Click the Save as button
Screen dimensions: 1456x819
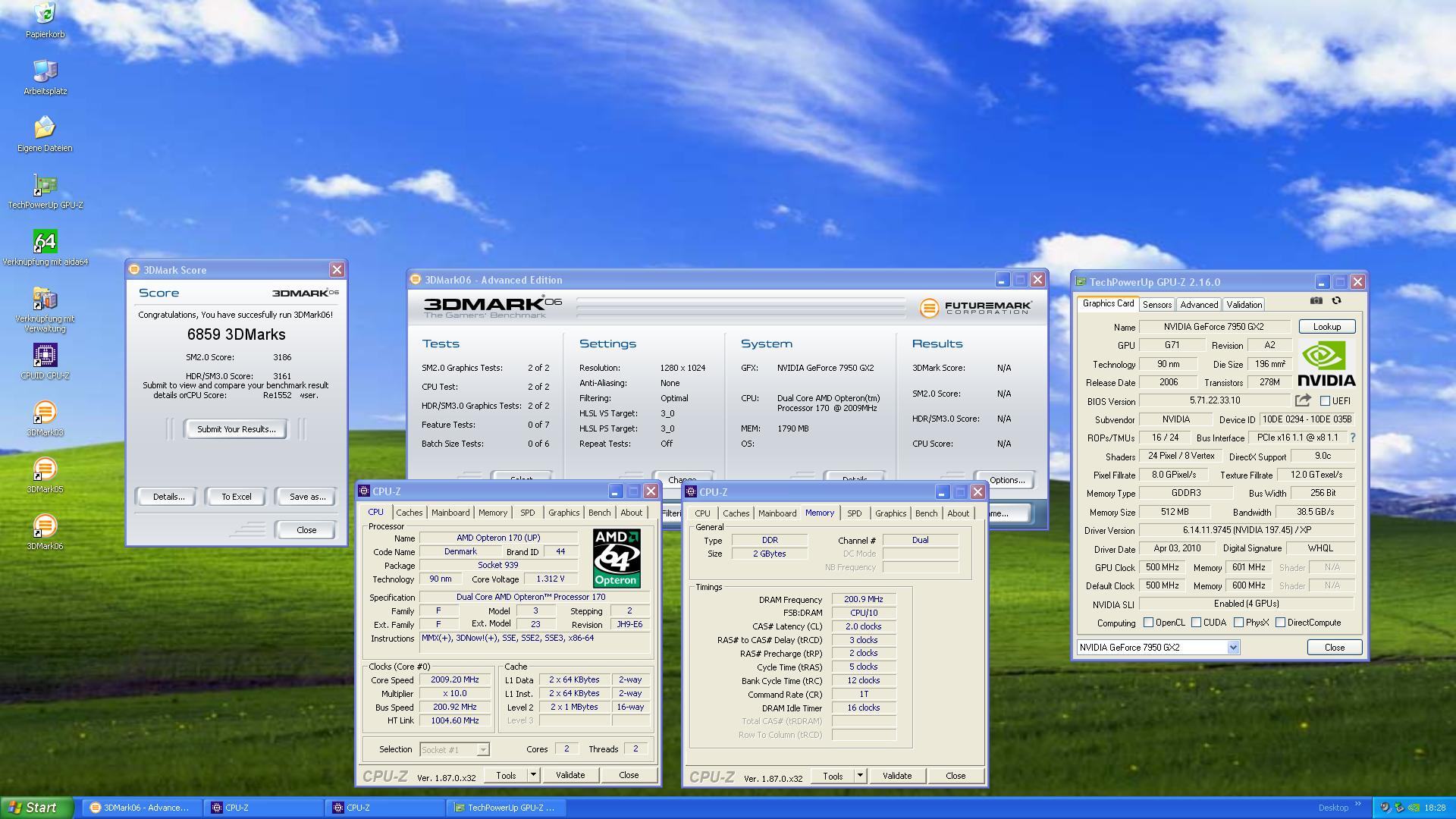tap(307, 497)
